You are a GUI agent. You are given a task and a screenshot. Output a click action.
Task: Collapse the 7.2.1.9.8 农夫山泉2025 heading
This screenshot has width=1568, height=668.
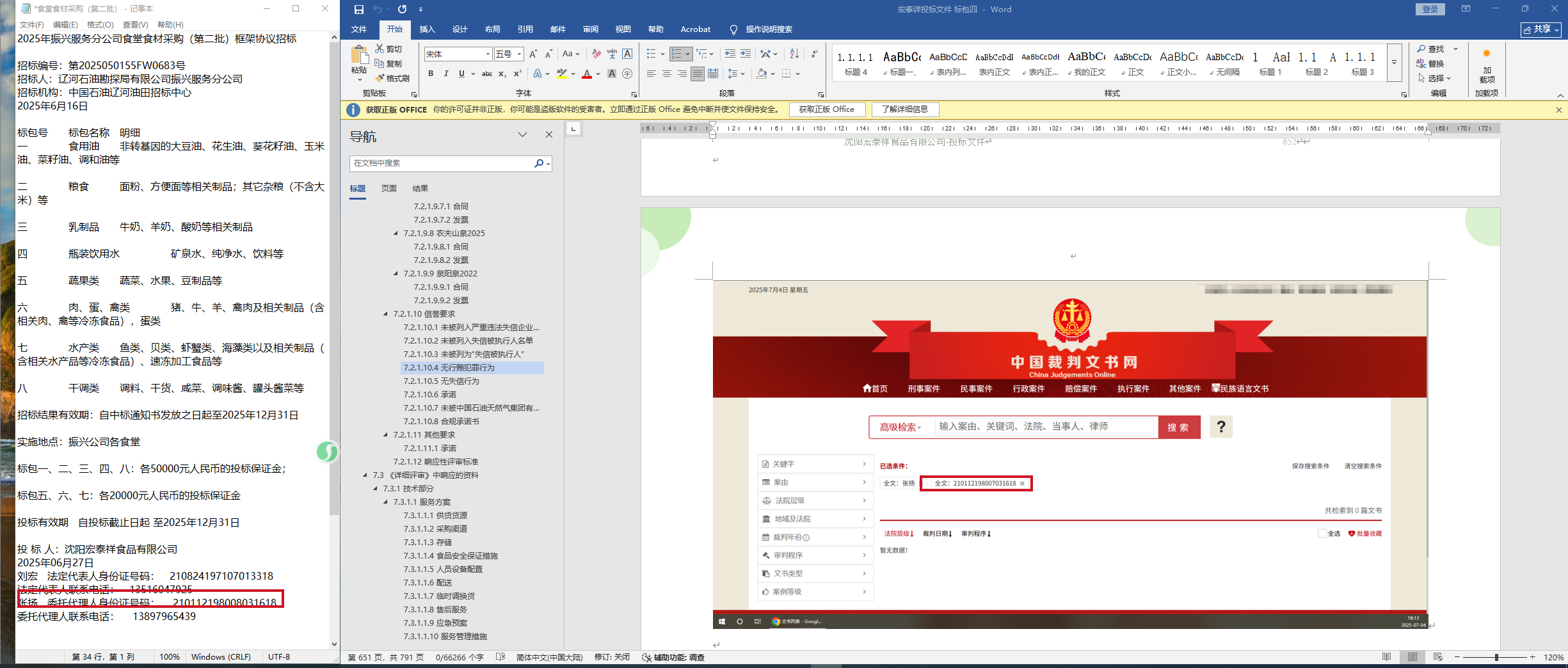point(396,234)
